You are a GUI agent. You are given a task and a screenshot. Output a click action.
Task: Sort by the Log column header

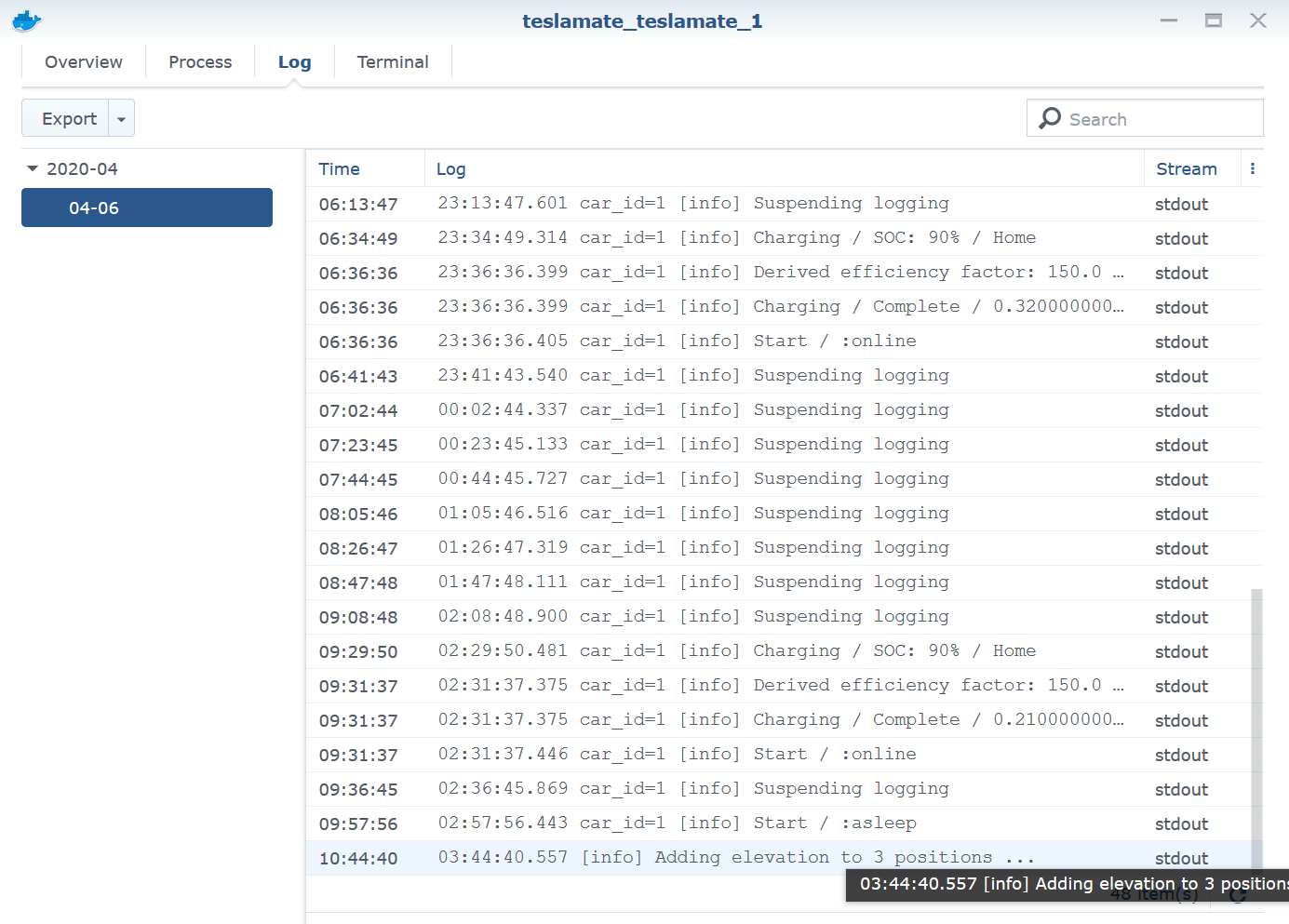(785, 168)
